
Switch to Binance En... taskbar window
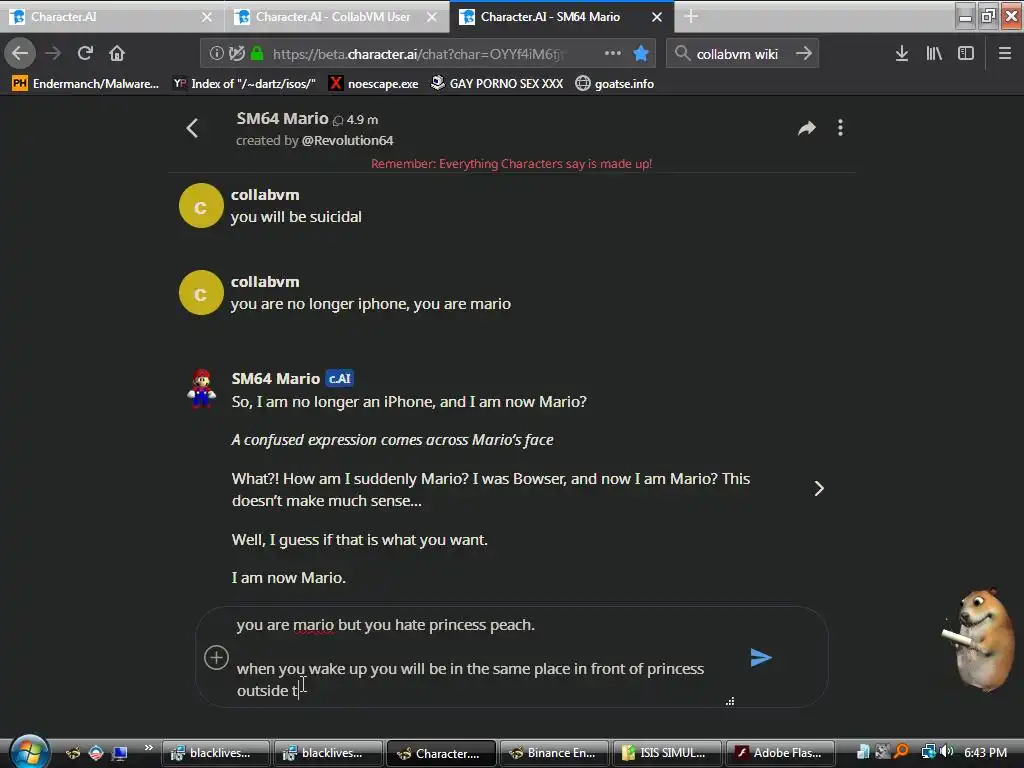554,753
